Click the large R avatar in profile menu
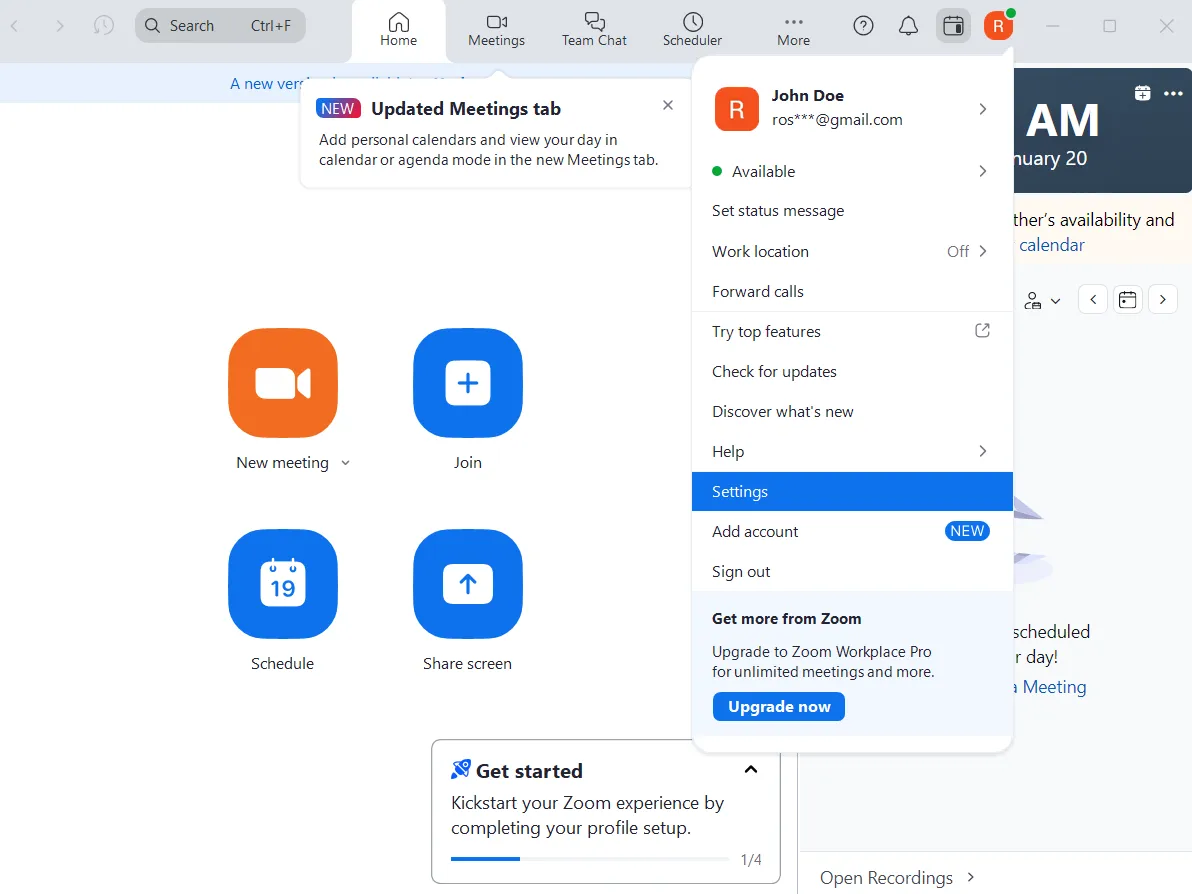 (x=737, y=109)
